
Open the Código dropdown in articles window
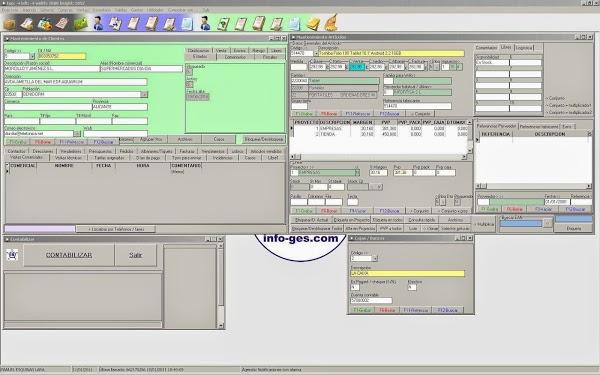click(x=316, y=54)
